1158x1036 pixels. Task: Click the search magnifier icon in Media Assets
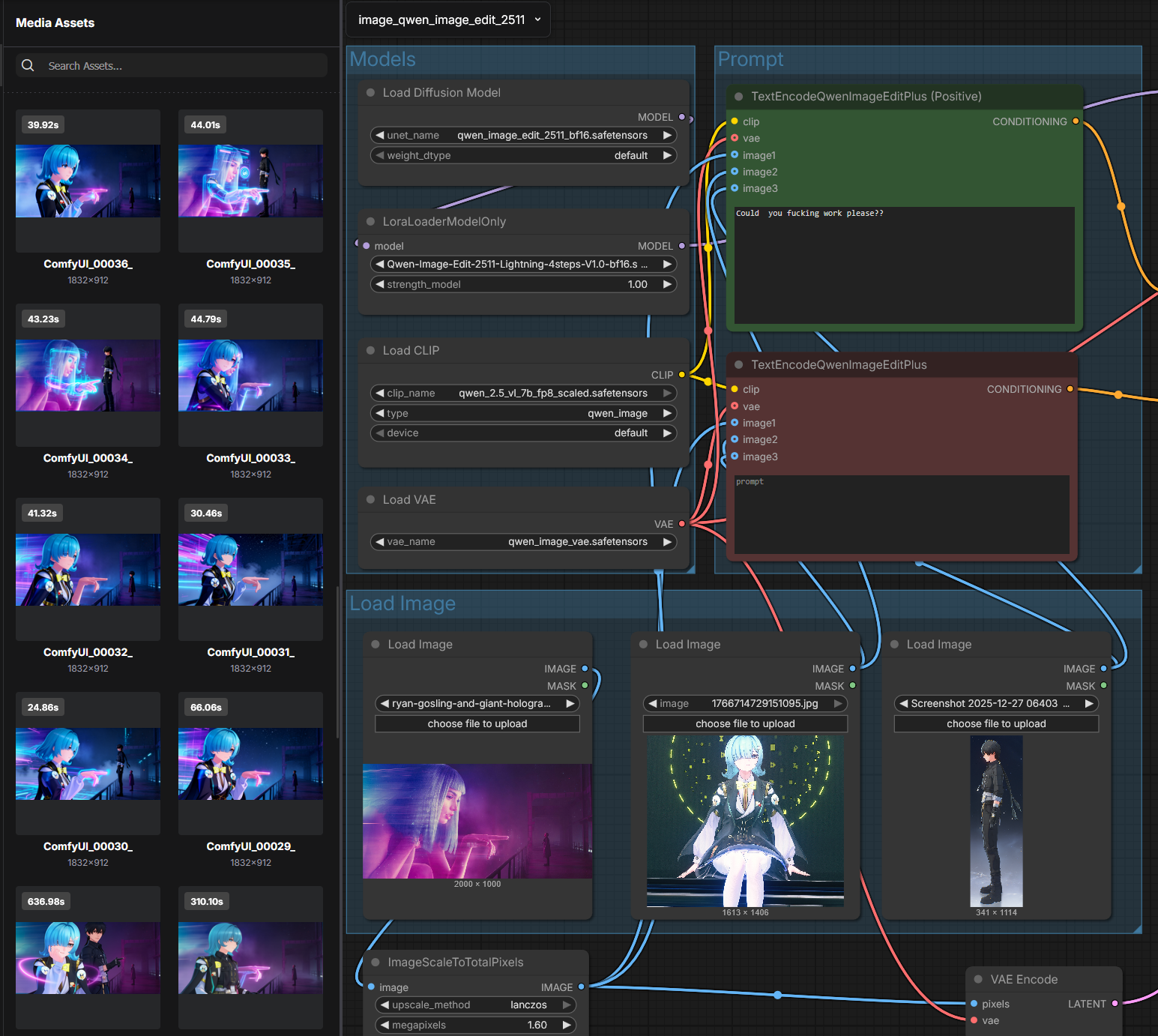(28, 66)
